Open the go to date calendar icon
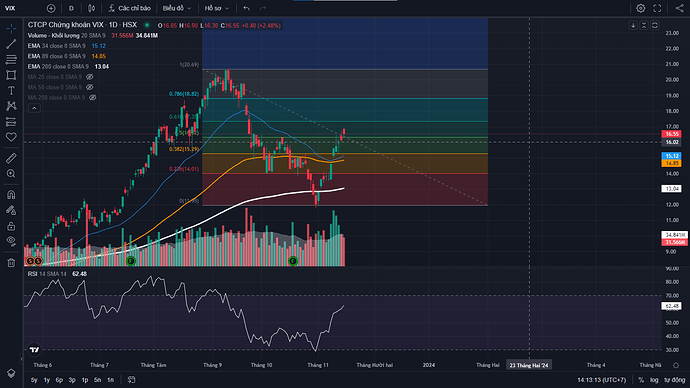The width and height of the screenshot is (690, 388). 131,380
